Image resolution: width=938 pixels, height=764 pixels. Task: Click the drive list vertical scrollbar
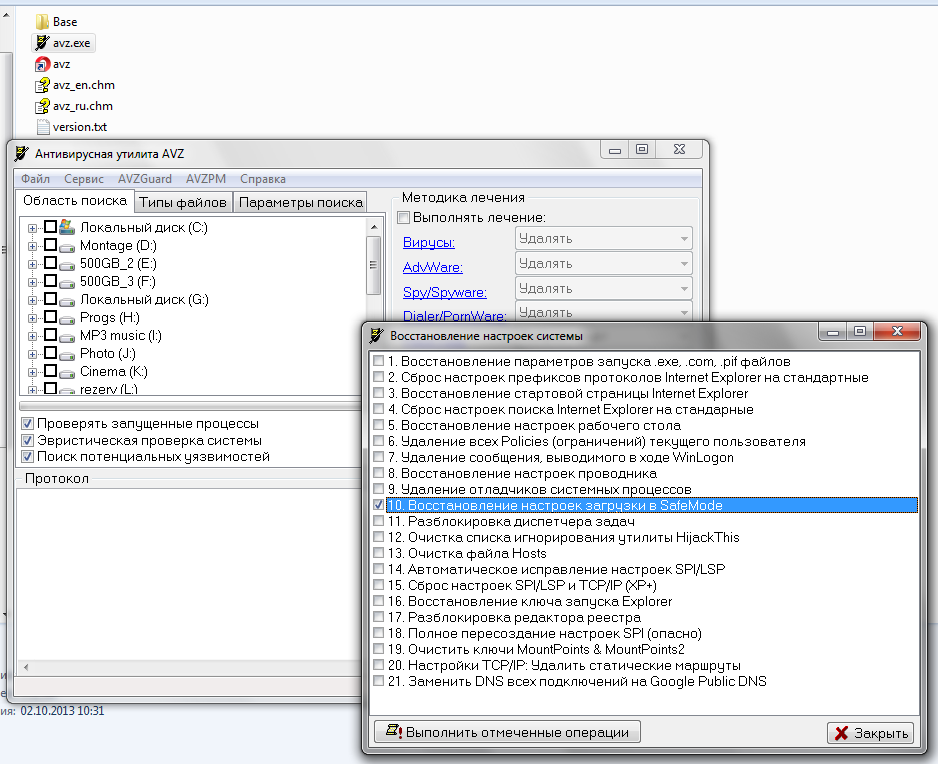[x=373, y=265]
